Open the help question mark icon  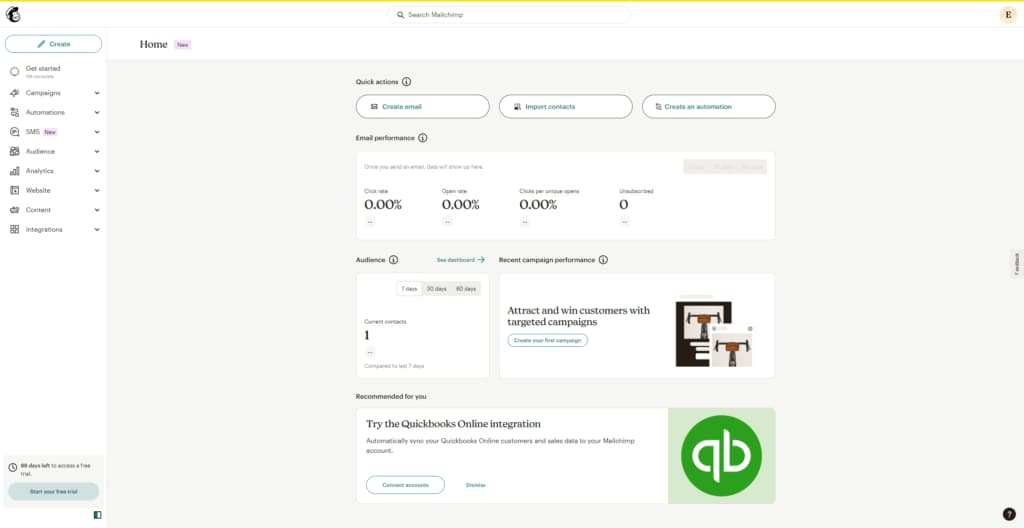click(1009, 514)
